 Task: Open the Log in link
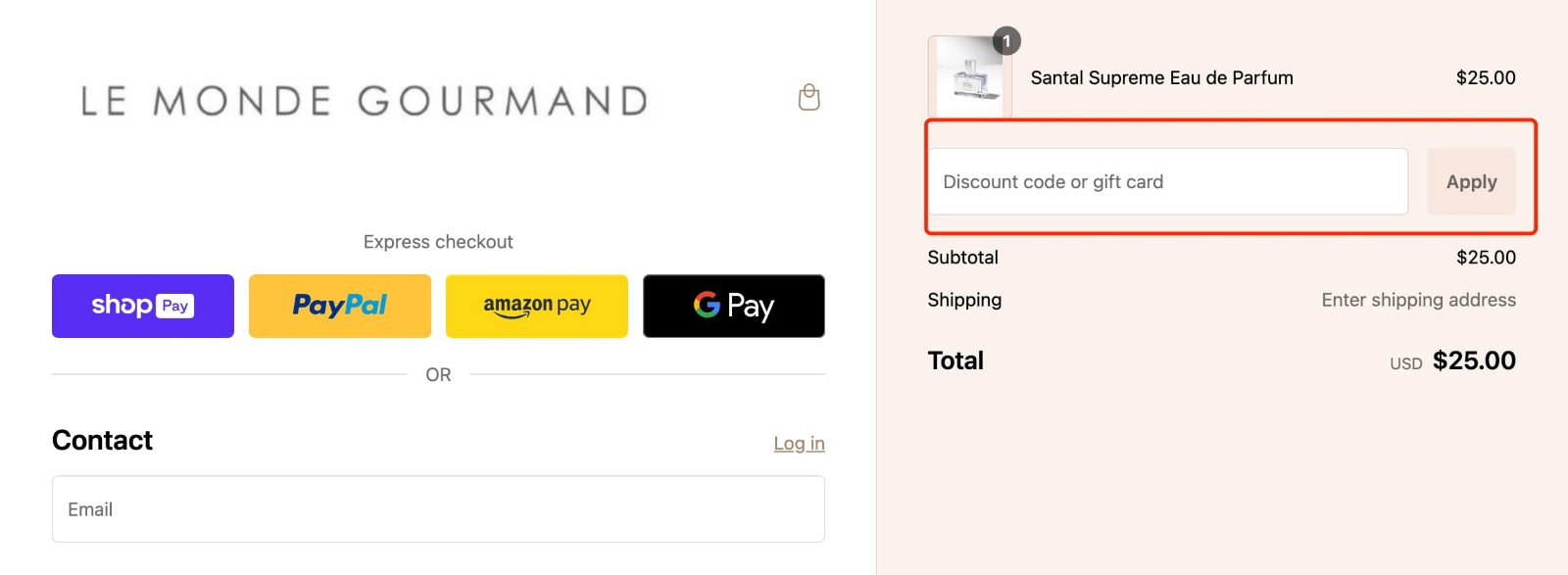pyautogui.click(x=799, y=442)
